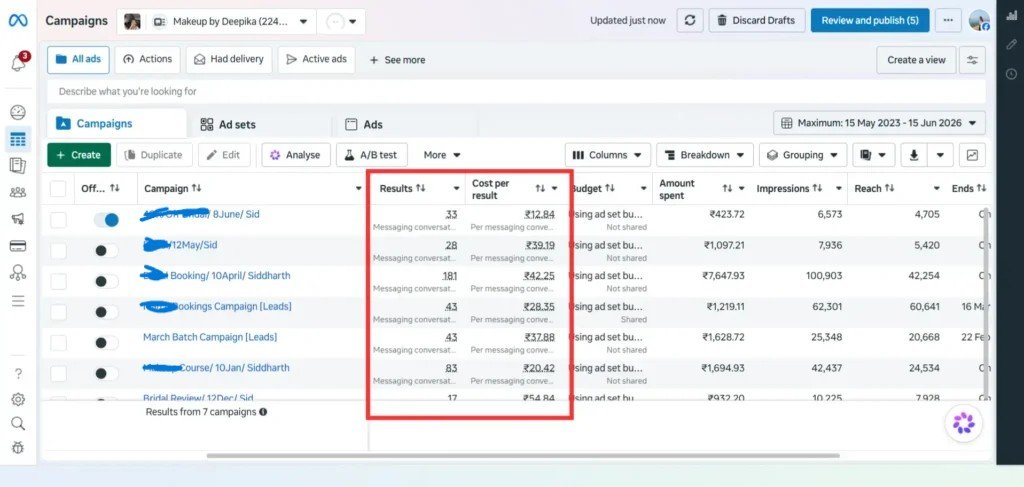The height and width of the screenshot is (487, 1024).
Task: Click Describe what you're looking for field
Action: (516, 91)
